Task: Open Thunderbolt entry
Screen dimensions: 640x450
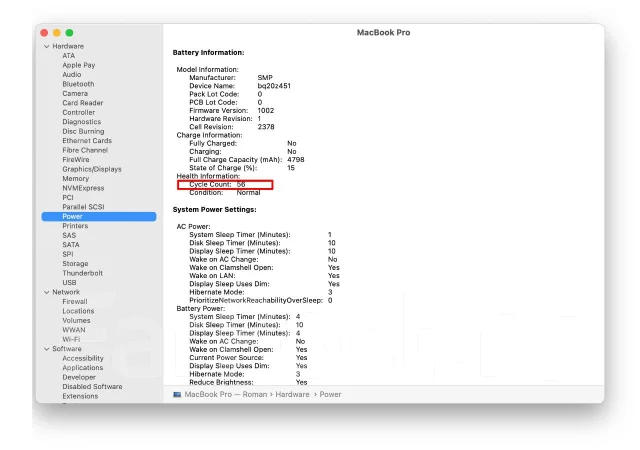Action: 82,273
